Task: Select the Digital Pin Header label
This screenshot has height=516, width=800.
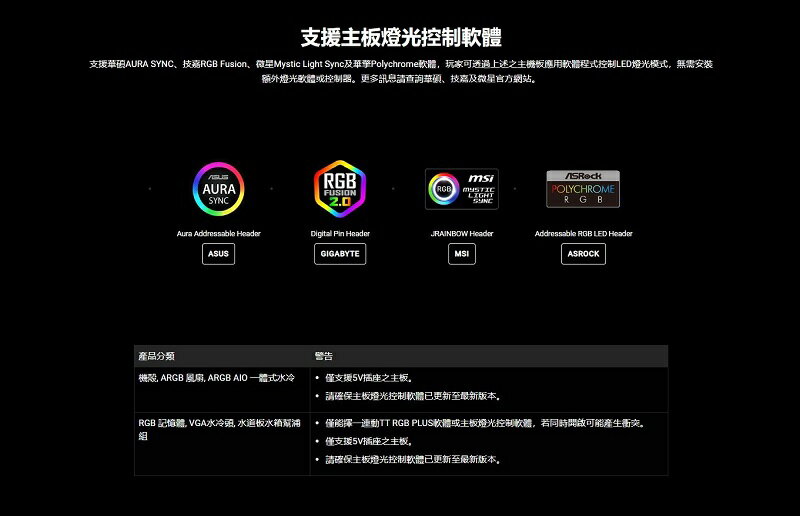Action: pyautogui.click(x=340, y=233)
